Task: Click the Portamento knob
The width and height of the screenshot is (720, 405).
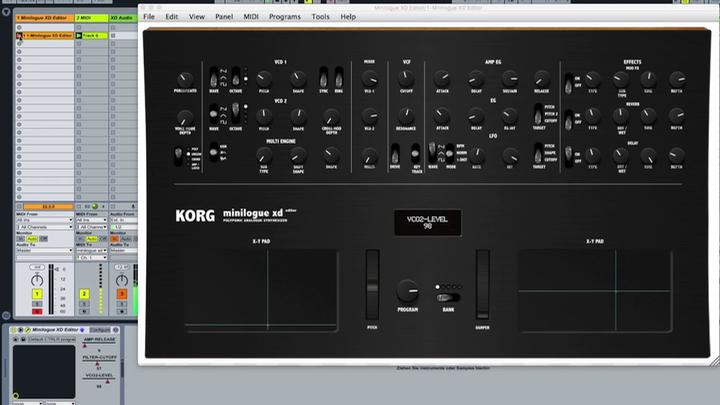Action: (x=185, y=79)
